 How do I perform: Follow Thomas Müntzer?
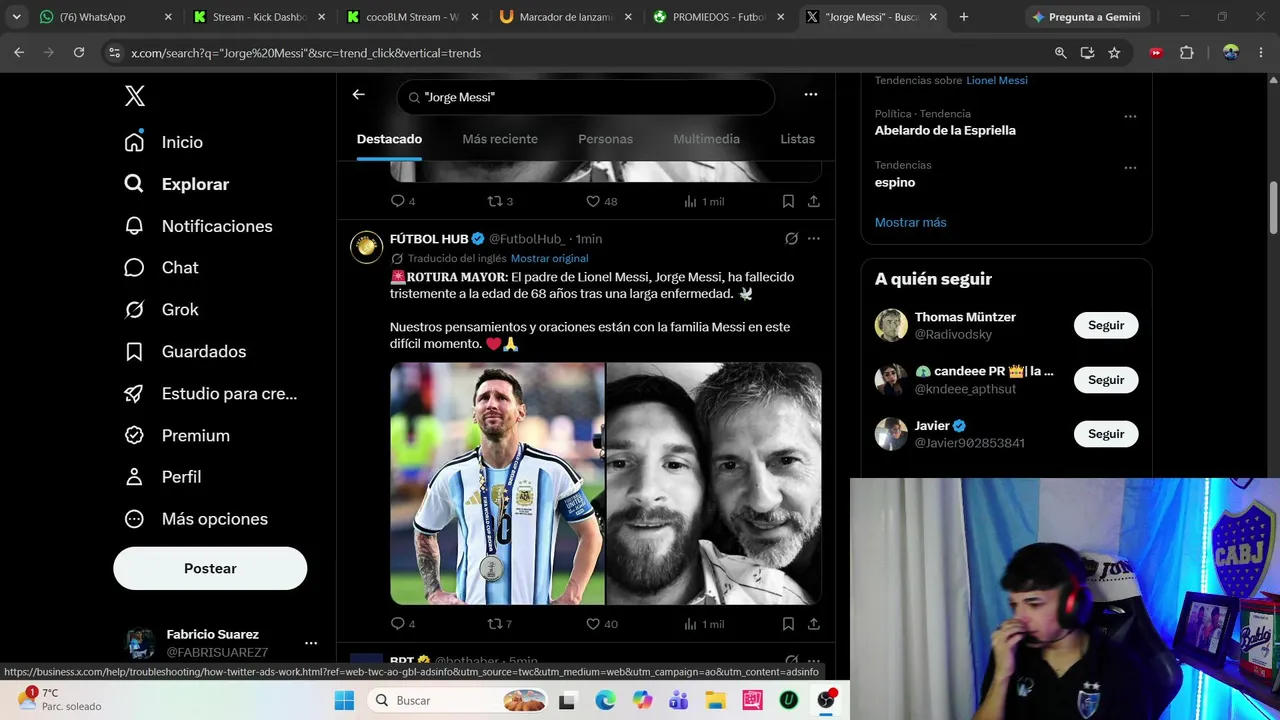point(1106,325)
